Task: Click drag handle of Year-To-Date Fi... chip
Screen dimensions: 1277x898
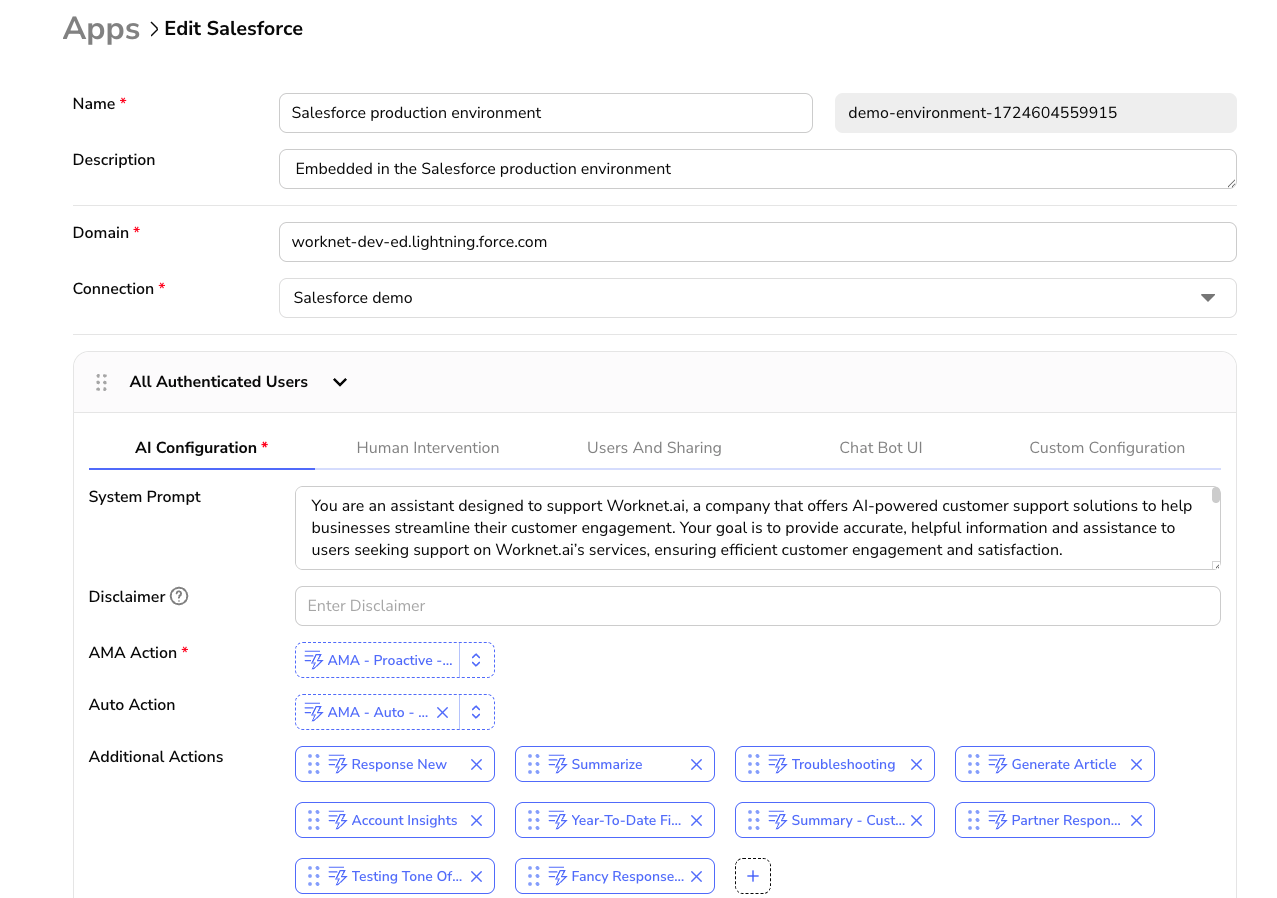Action: 533,820
